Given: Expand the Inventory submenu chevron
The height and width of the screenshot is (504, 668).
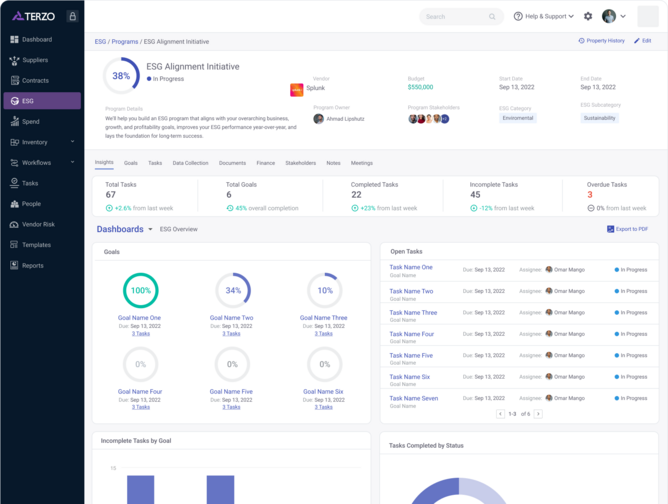Looking at the screenshot, I should click(x=72, y=141).
